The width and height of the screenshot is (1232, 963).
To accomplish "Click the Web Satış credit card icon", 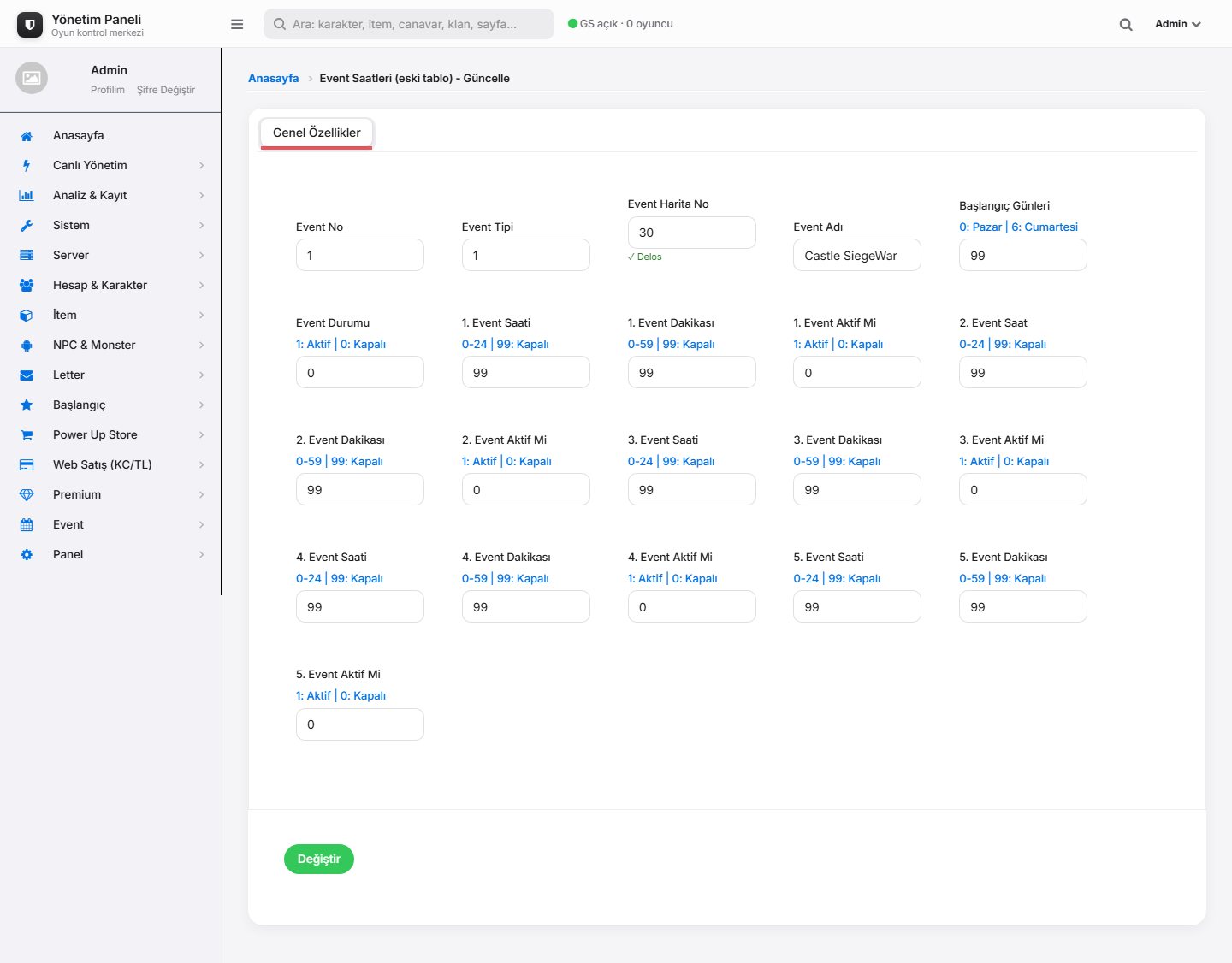I will point(27,465).
